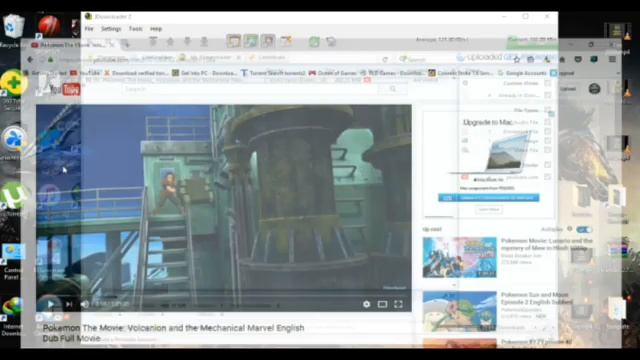Click the YouTube search magnifier button
The height and width of the screenshot is (360, 640).
(x=393, y=89)
